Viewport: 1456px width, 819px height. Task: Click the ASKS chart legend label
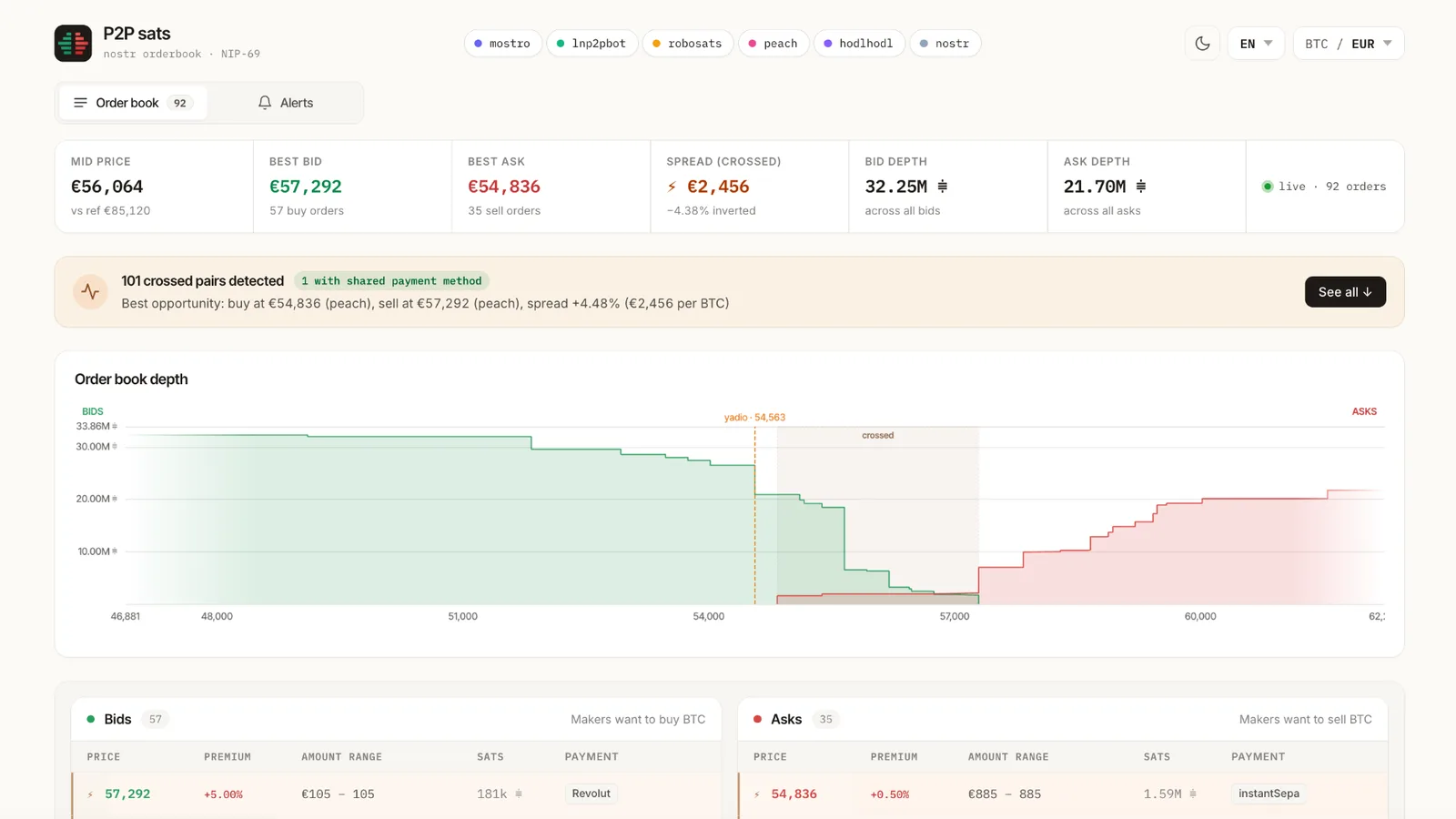point(1364,411)
